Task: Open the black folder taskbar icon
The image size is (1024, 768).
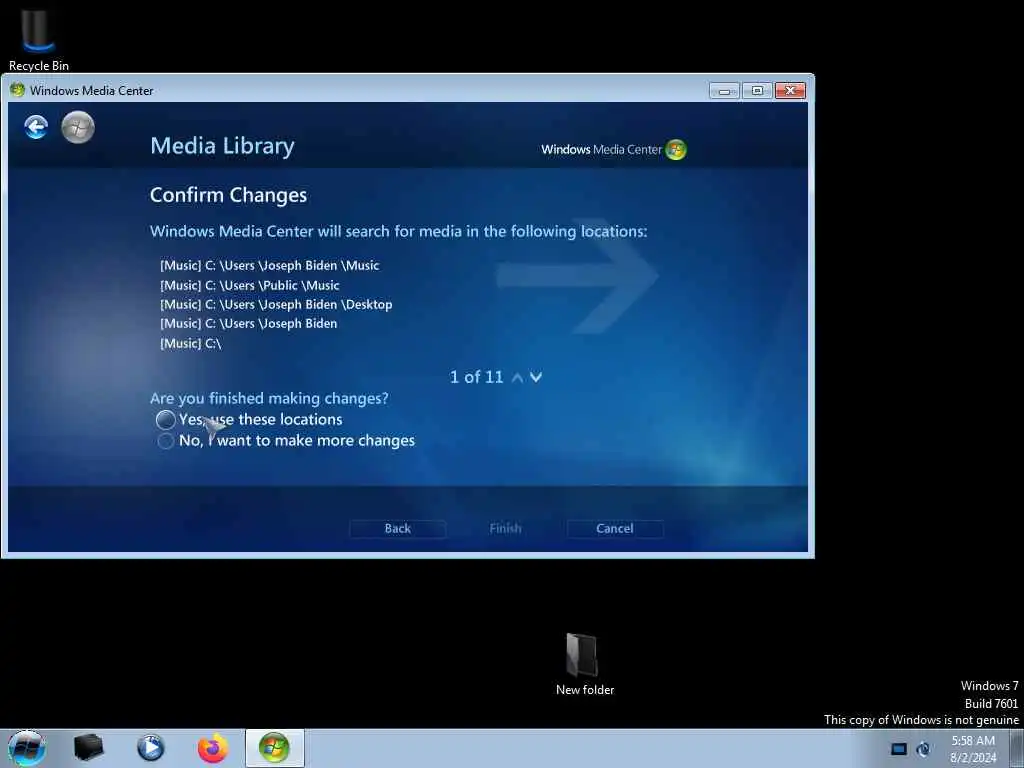Action: coord(88,748)
